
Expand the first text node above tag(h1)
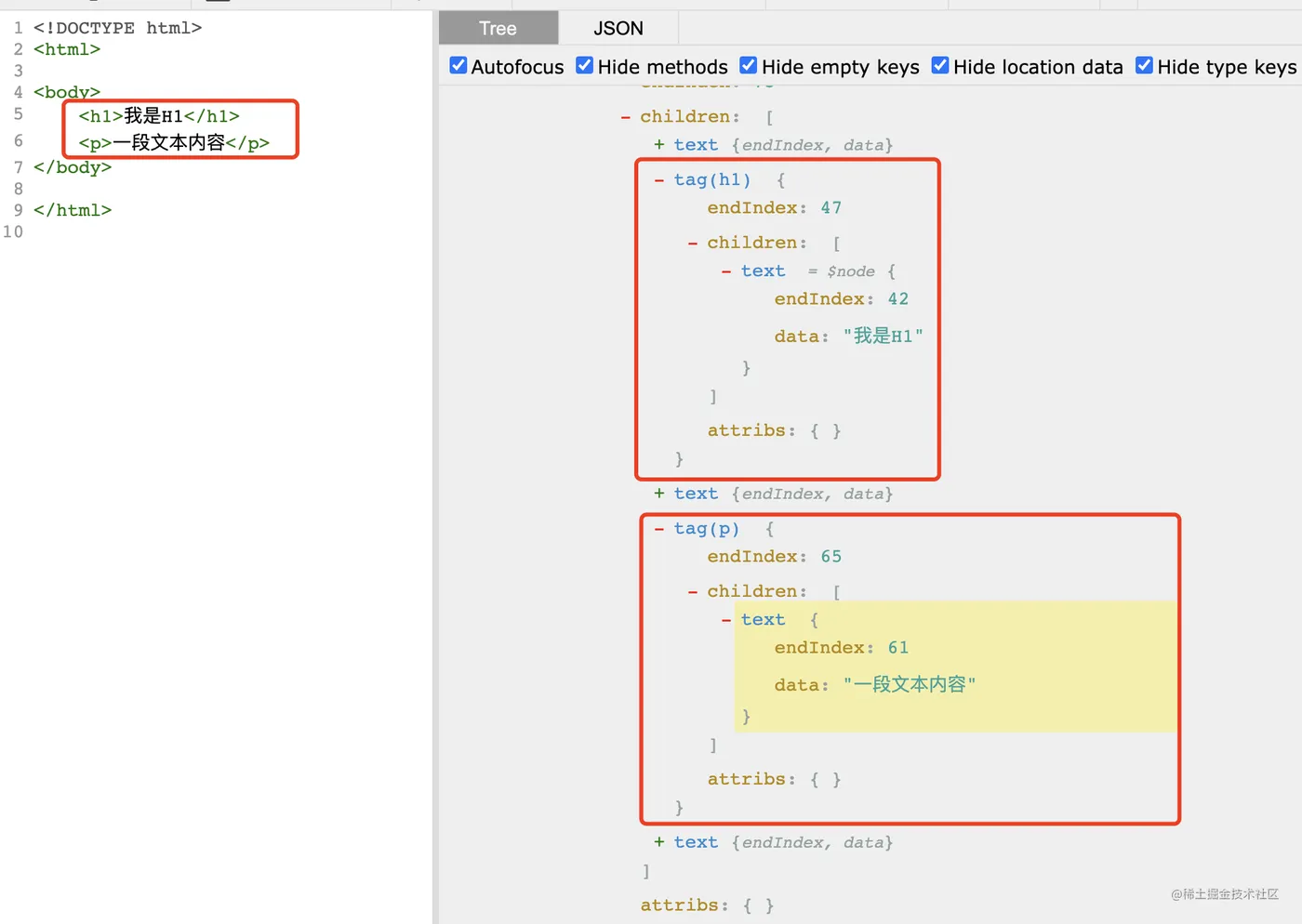[658, 144]
